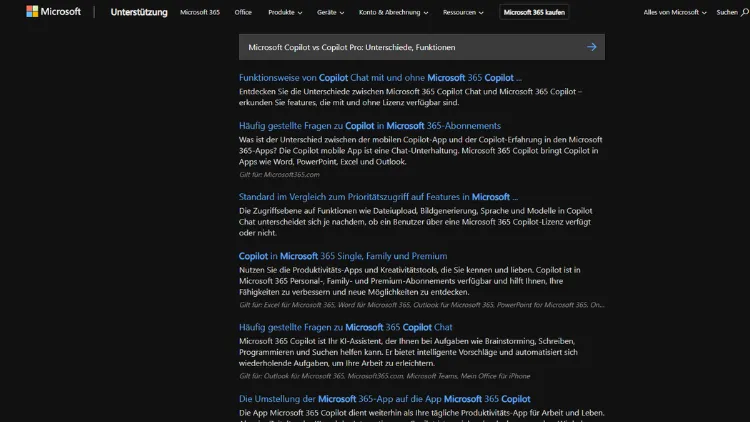750x422 pixels.
Task: Click the snippet starting 'Nutzen Sie die Produktivitäts-Apps'
Action: click(409, 281)
